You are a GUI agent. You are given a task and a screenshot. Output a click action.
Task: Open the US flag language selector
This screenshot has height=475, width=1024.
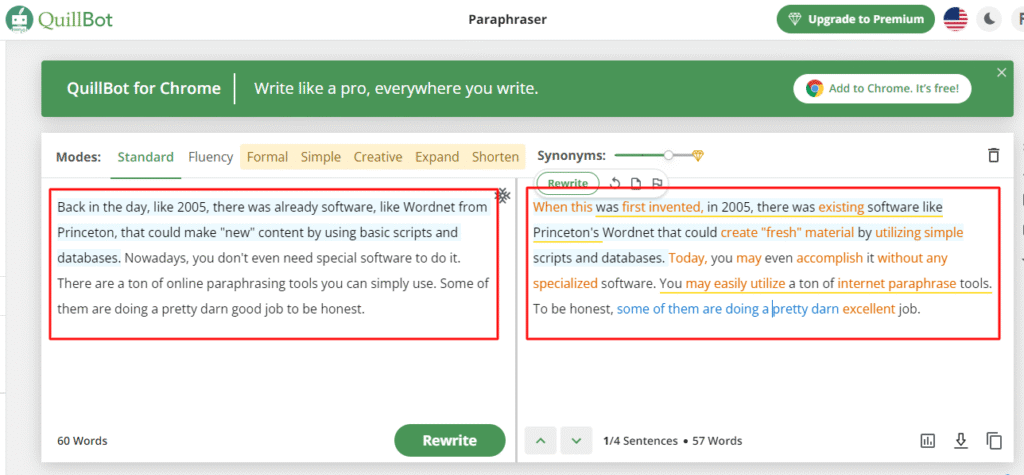[955, 20]
